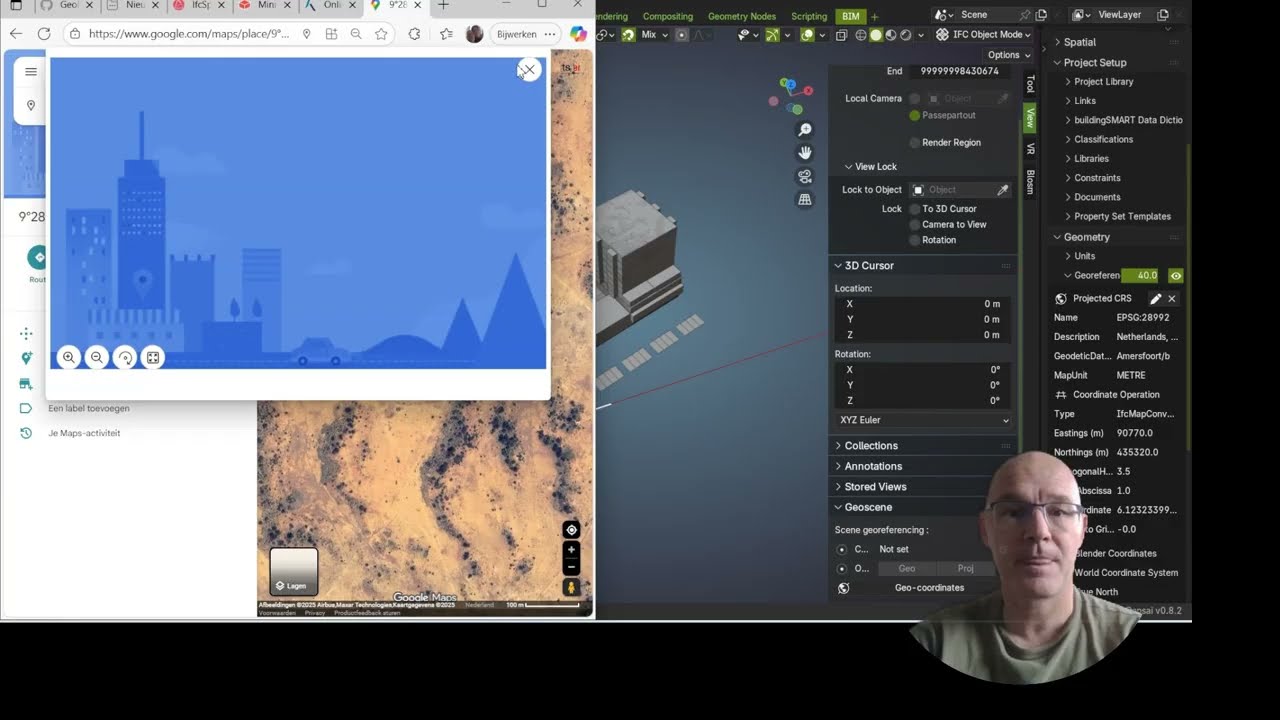Edit the Projected CRS with pencil icon
Viewport: 1280px width, 720px height.
[1155, 298]
